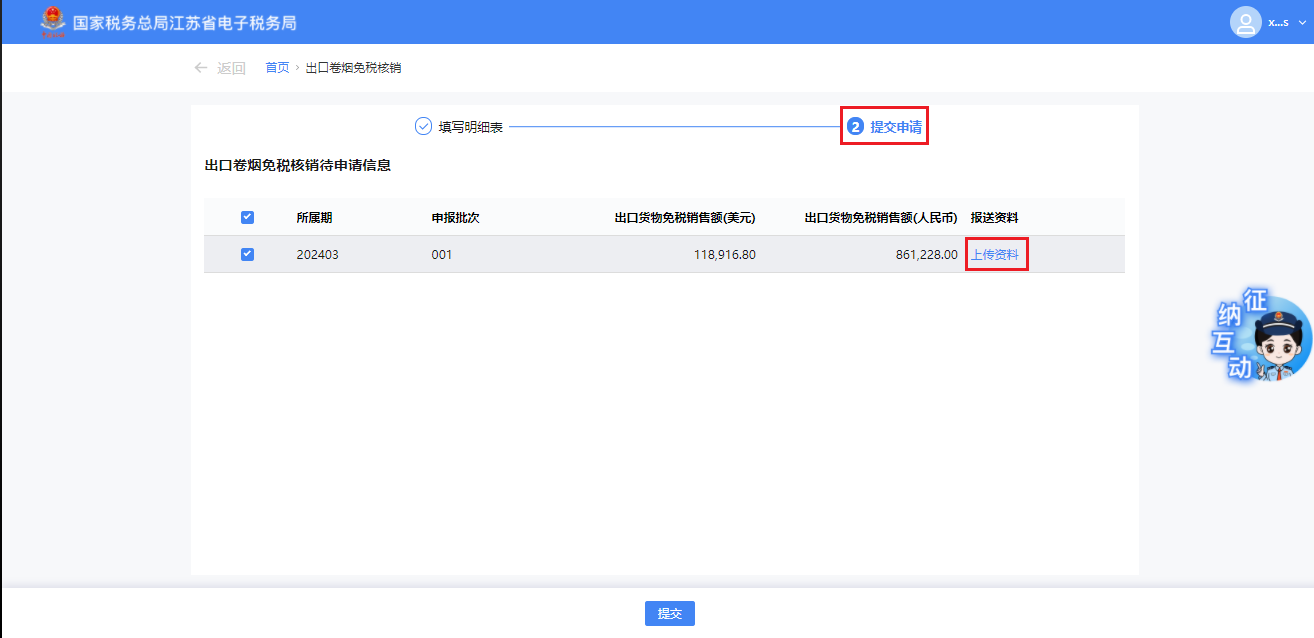Image resolution: width=1314 pixels, height=638 pixels.
Task: Toggle the select-all checkbox in table header
Action: click(x=247, y=217)
